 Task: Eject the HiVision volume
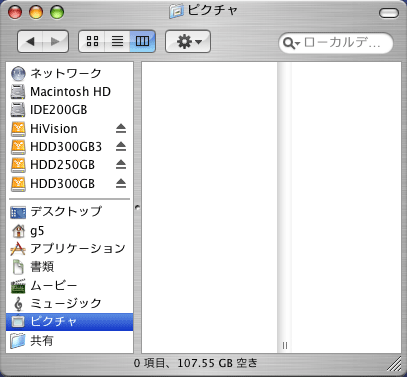[x=121, y=129]
